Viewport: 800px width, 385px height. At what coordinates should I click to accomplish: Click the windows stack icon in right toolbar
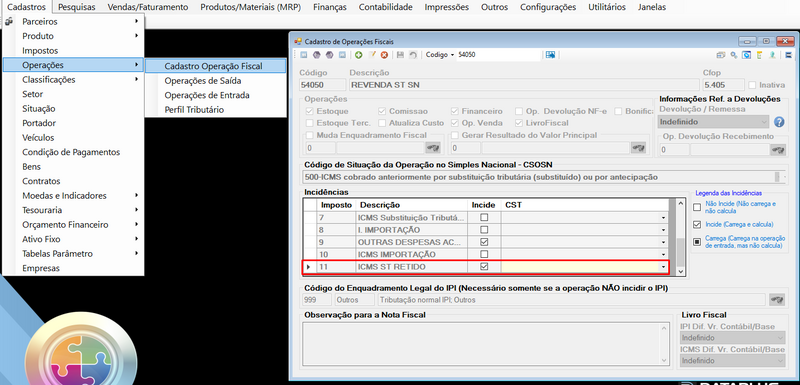point(720,55)
